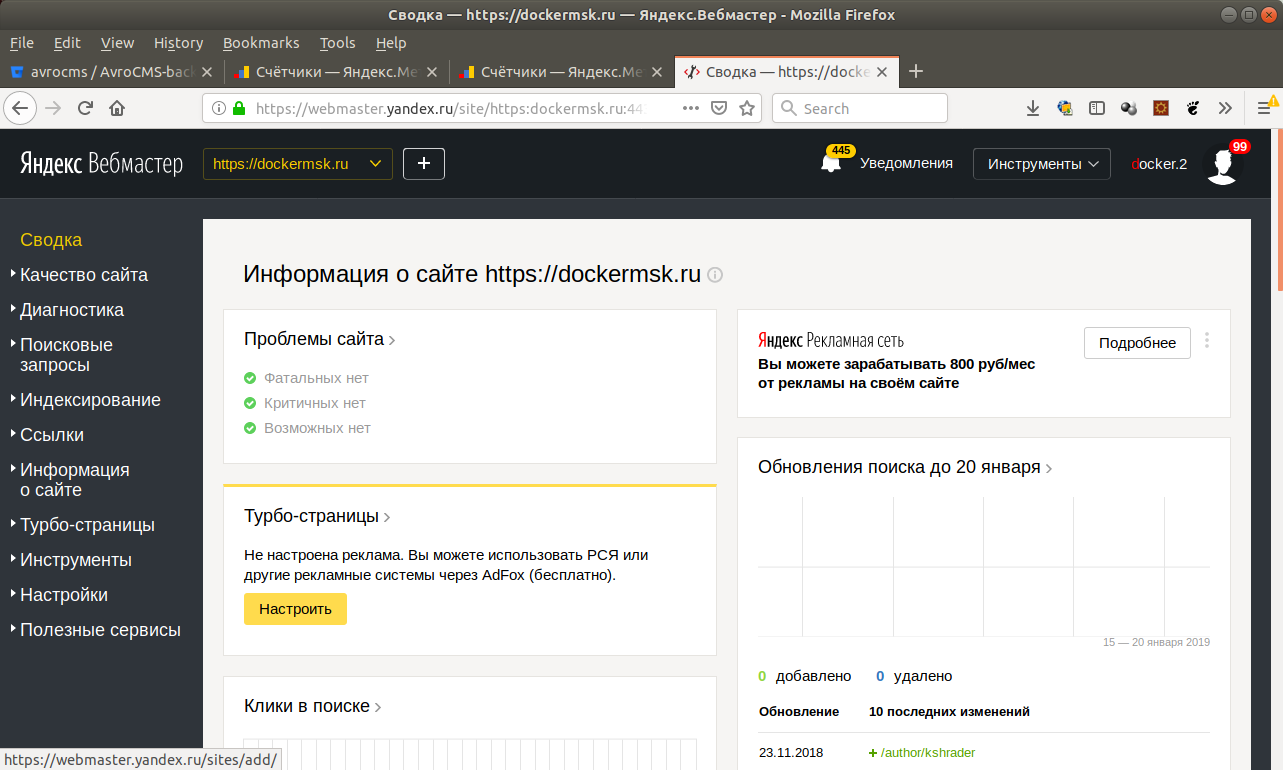Close the Сводка tab
This screenshot has width=1283, height=770.
click(883, 72)
